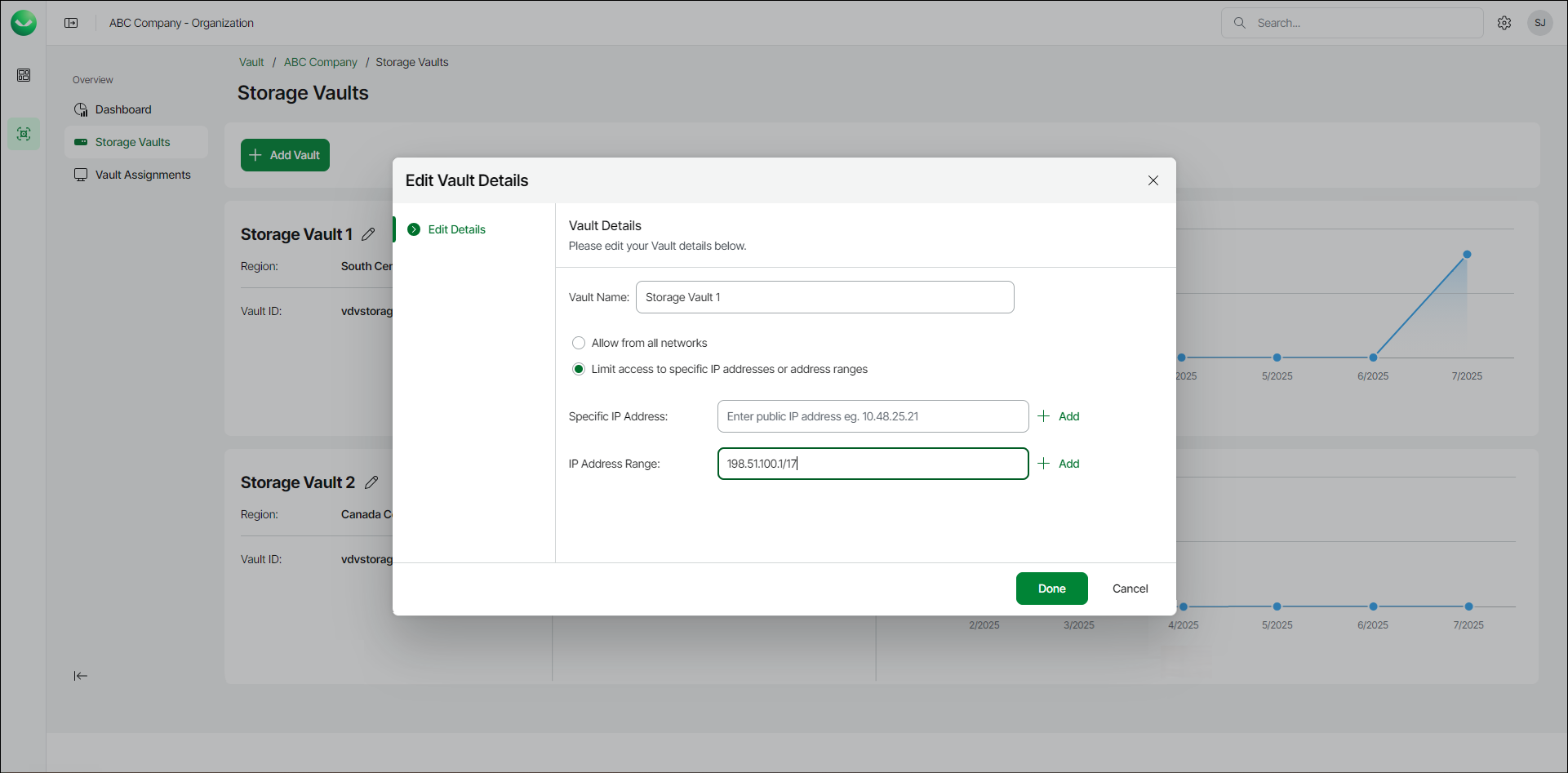This screenshot has width=1568, height=773.
Task: Select the vault icon in the left rail
Action: click(24, 134)
